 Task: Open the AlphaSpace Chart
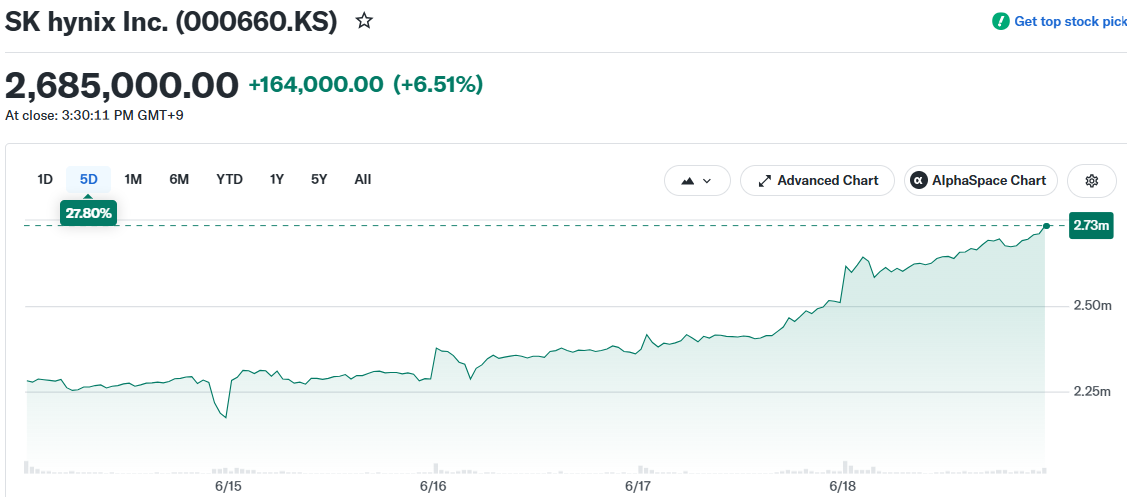(980, 181)
